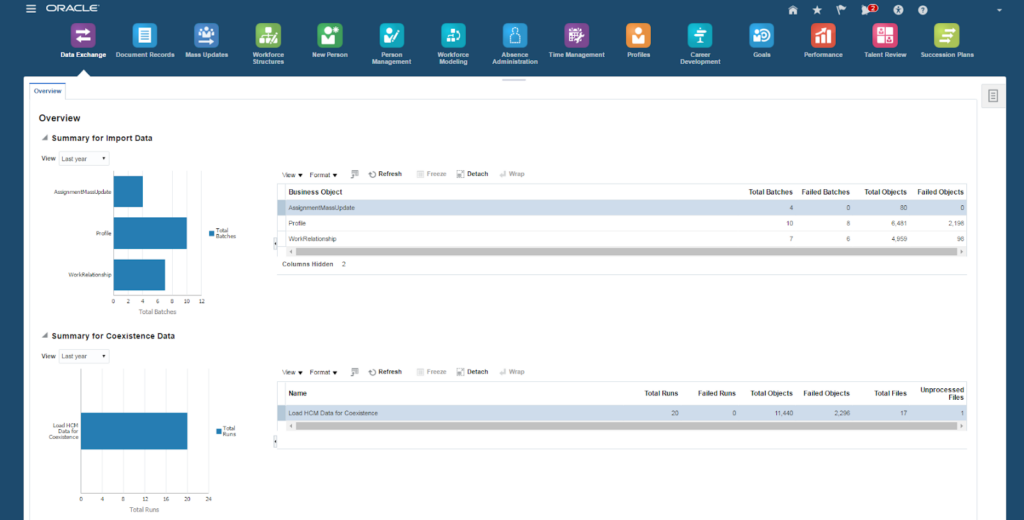Click the Home icon in the header
1024x520 pixels.
click(793, 10)
